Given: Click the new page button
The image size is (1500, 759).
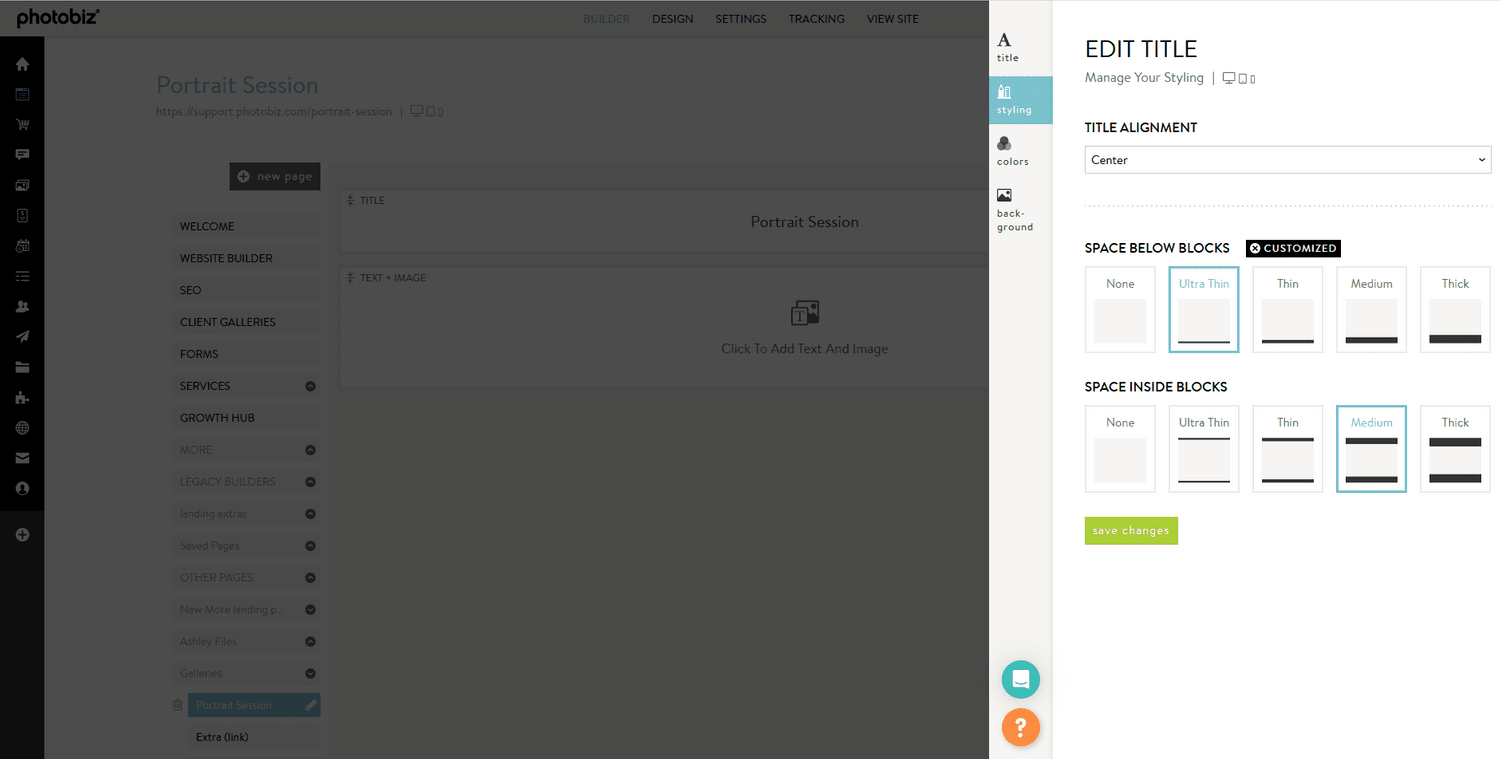Looking at the screenshot, I should pos(275,176).
